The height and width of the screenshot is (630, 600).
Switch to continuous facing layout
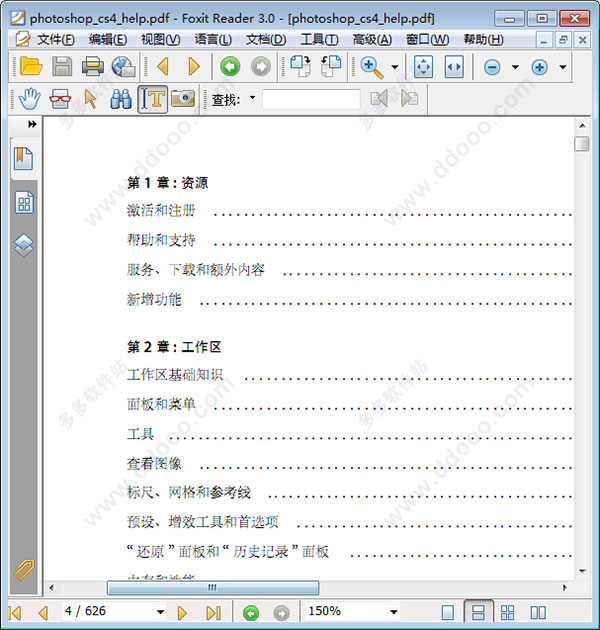coord(507,613)
